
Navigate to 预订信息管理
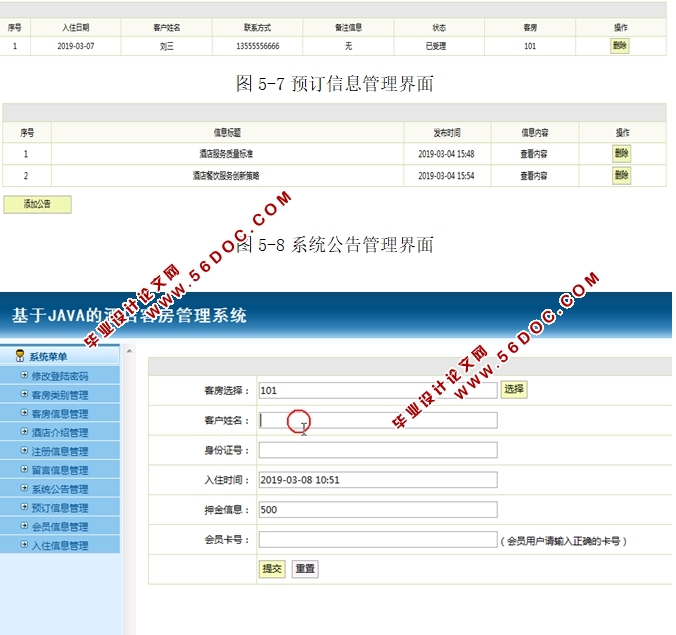click(x=60, y=508)
